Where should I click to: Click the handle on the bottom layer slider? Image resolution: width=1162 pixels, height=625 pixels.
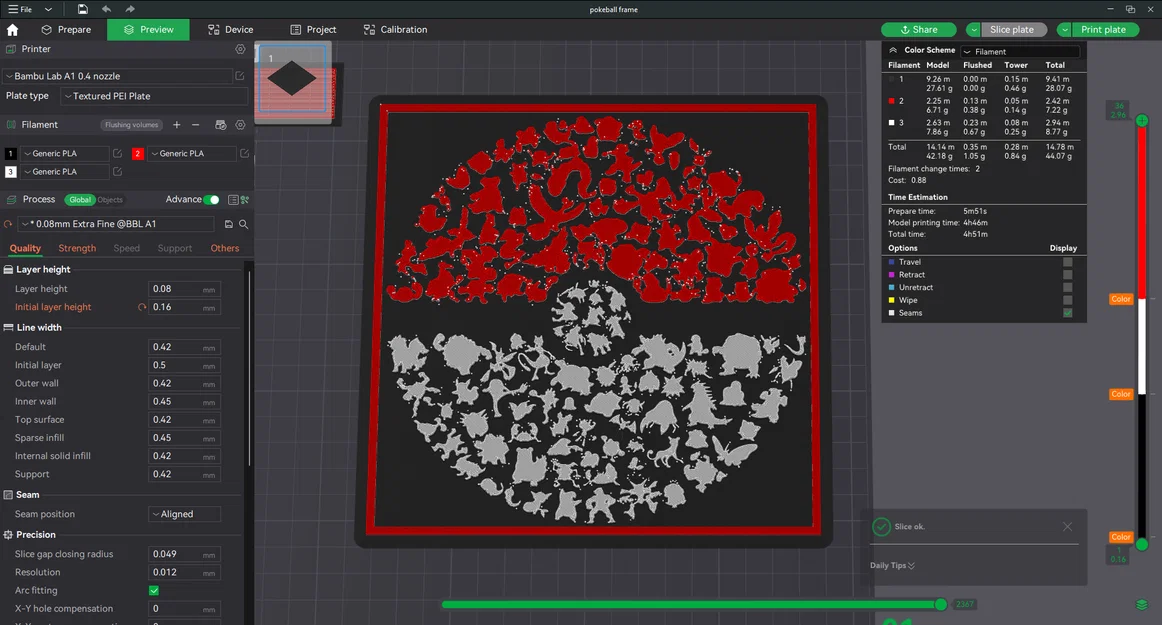point(940,604)
